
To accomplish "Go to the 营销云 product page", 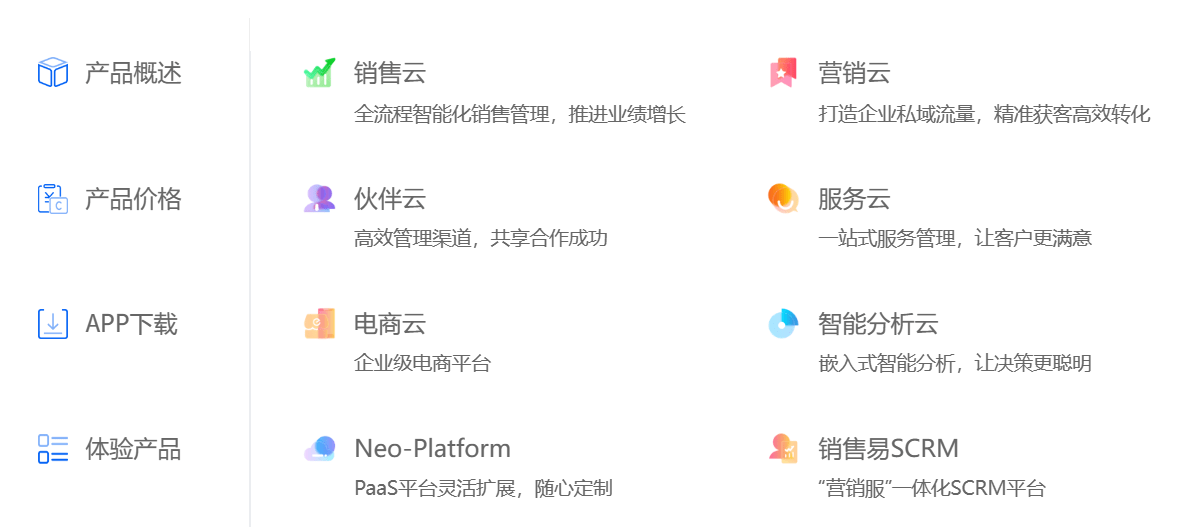I will (854, 73).
